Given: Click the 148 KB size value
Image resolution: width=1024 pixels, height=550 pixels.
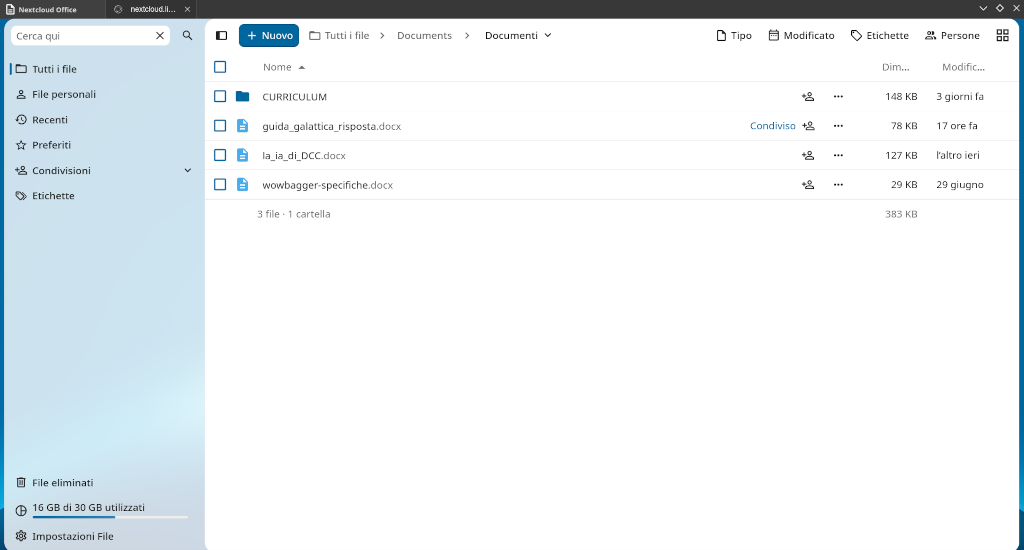Looking at the screenshot, I should coord(901,97).
